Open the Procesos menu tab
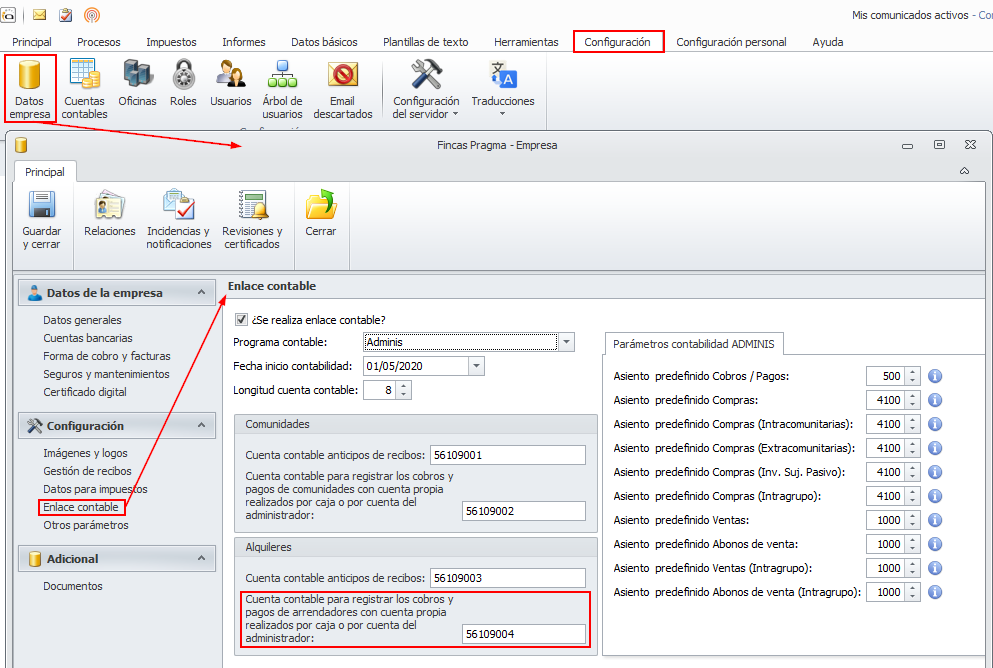 point(99,42)
